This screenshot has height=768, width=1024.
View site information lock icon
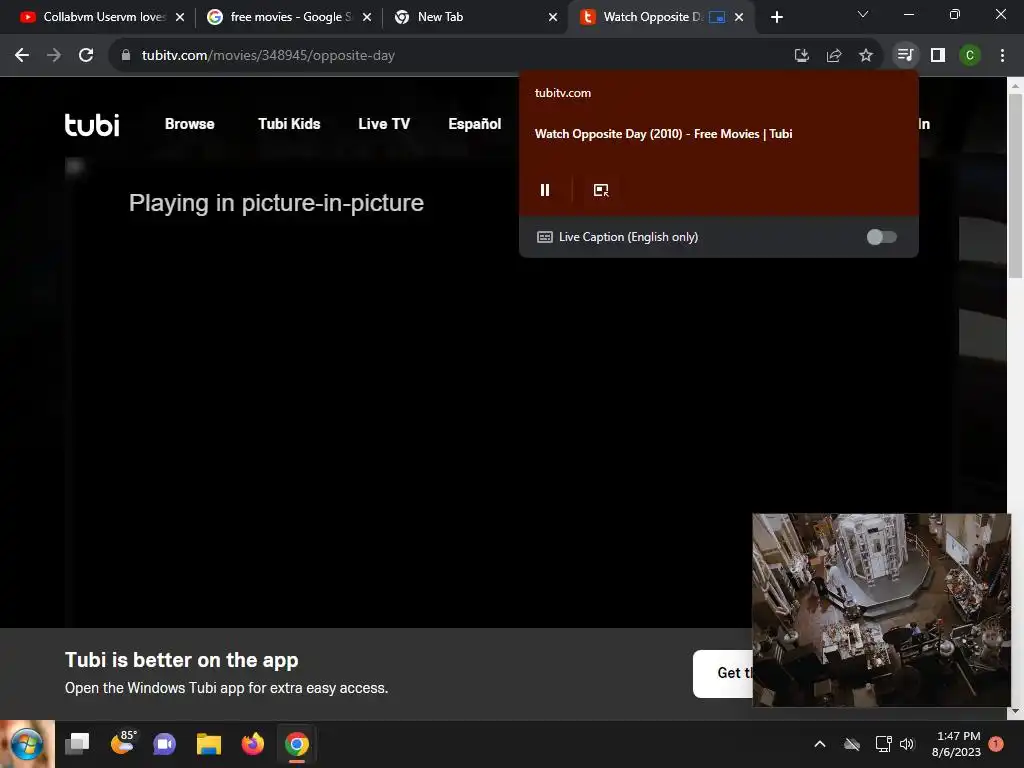click(x=126, y=56)
